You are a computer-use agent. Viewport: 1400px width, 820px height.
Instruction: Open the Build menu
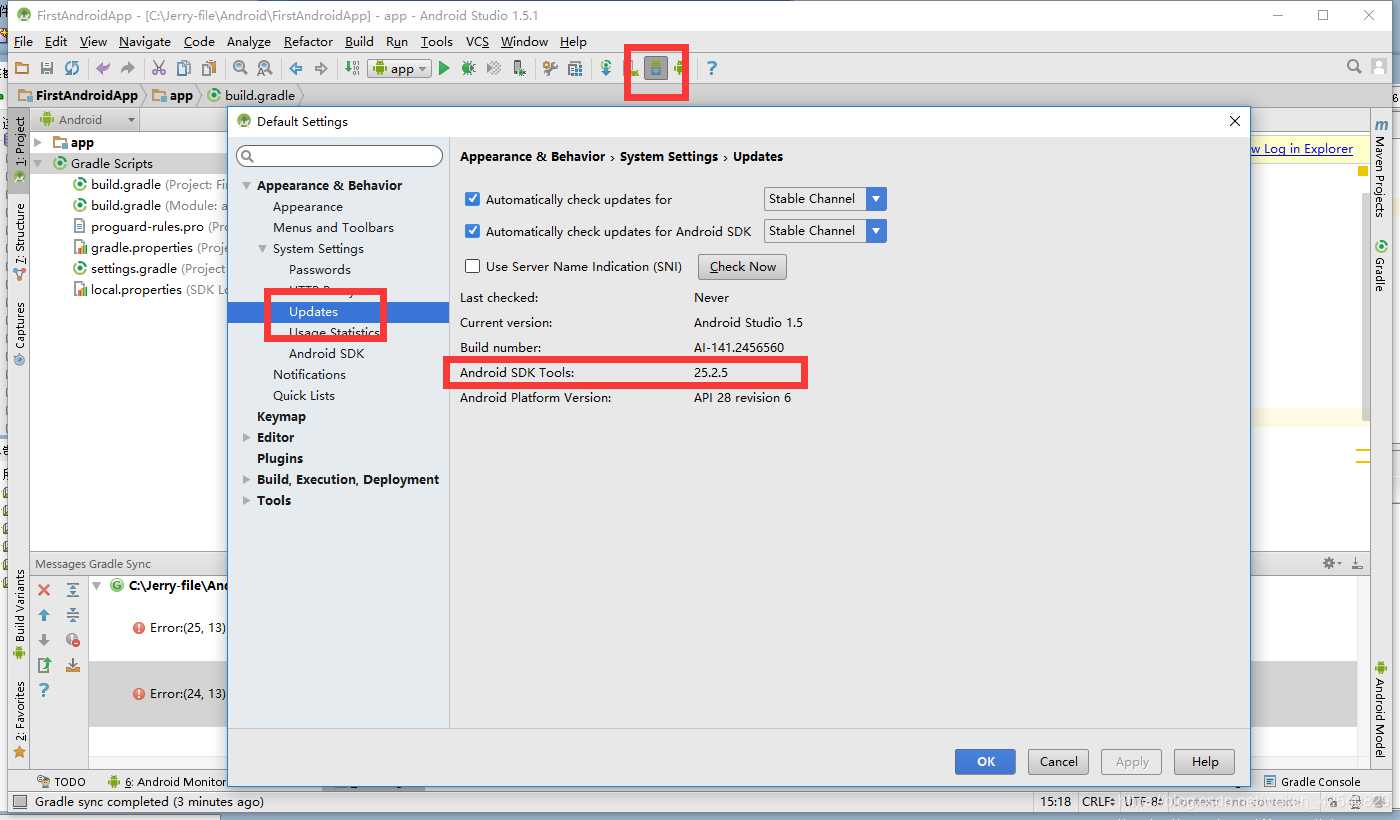pos(359,42)
